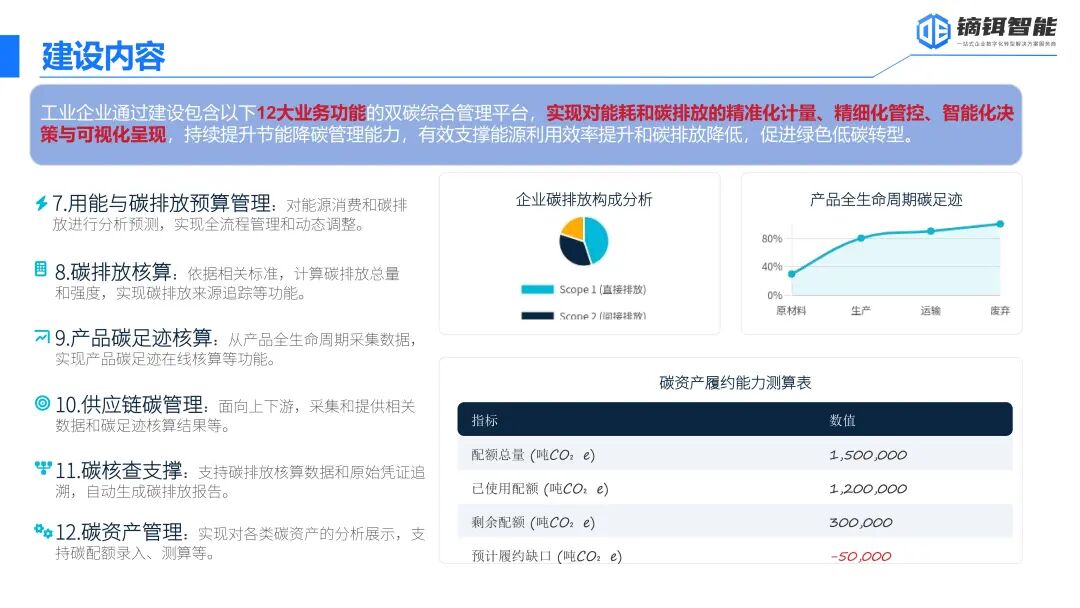Click the 数值 column header

click(x=842, y=420)
